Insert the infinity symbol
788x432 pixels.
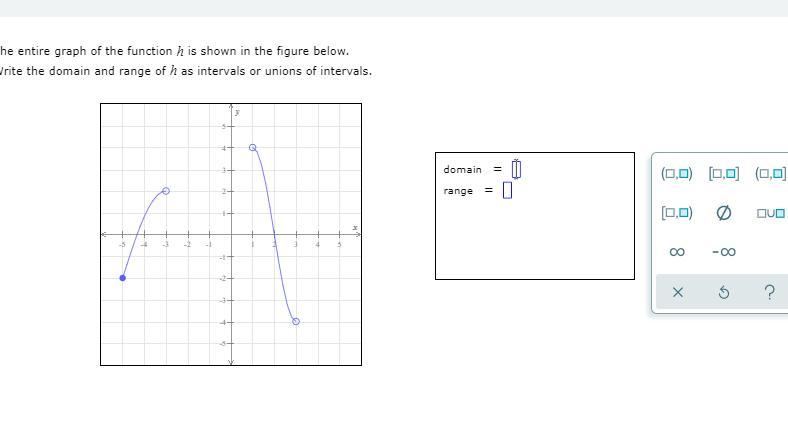(677, 251)
